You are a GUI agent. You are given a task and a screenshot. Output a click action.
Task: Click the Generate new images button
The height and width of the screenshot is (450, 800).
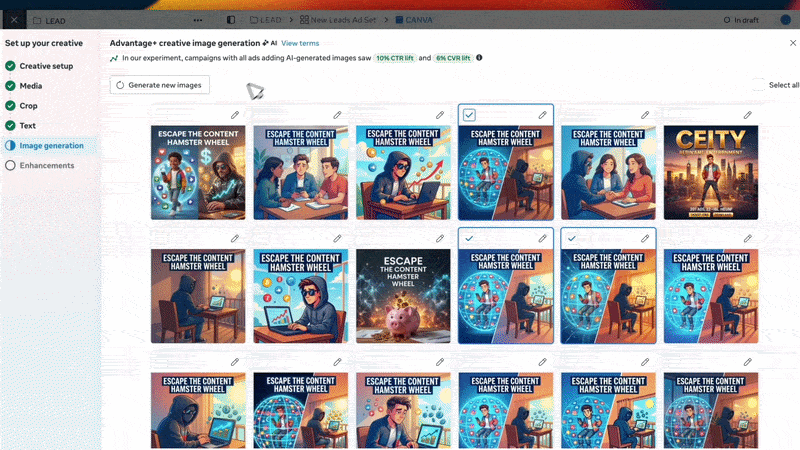pyautogui.click(x=160, y=85)
